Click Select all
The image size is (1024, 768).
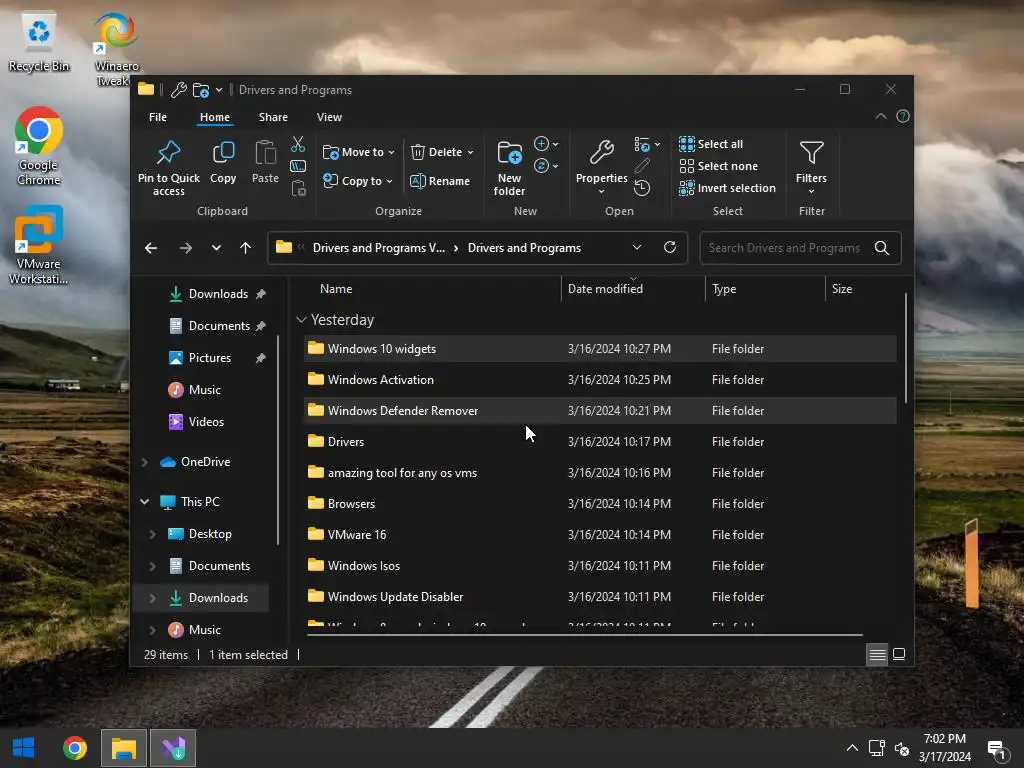[711, 144]
